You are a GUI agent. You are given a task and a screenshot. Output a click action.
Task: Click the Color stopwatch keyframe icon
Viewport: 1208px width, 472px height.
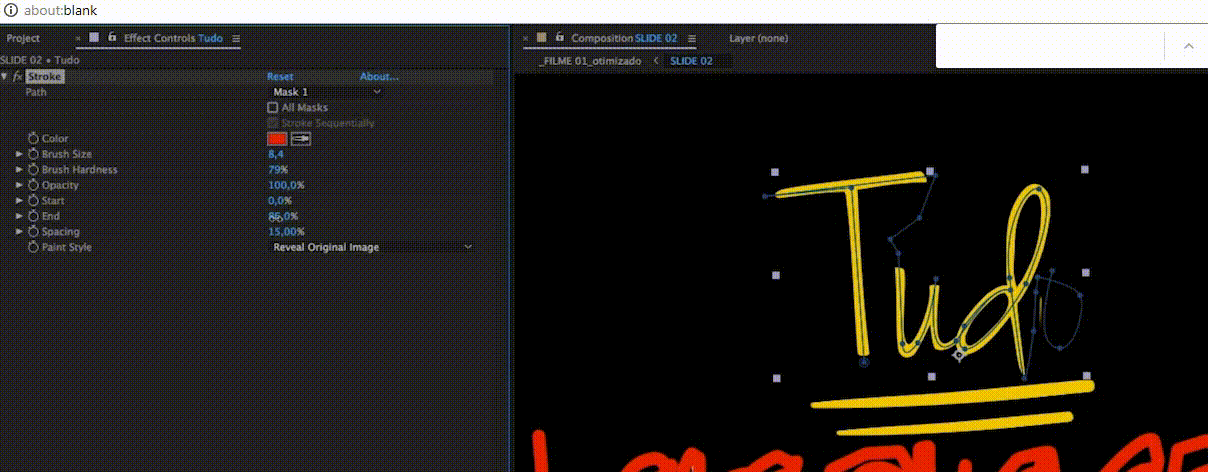[x=33, y=139]
